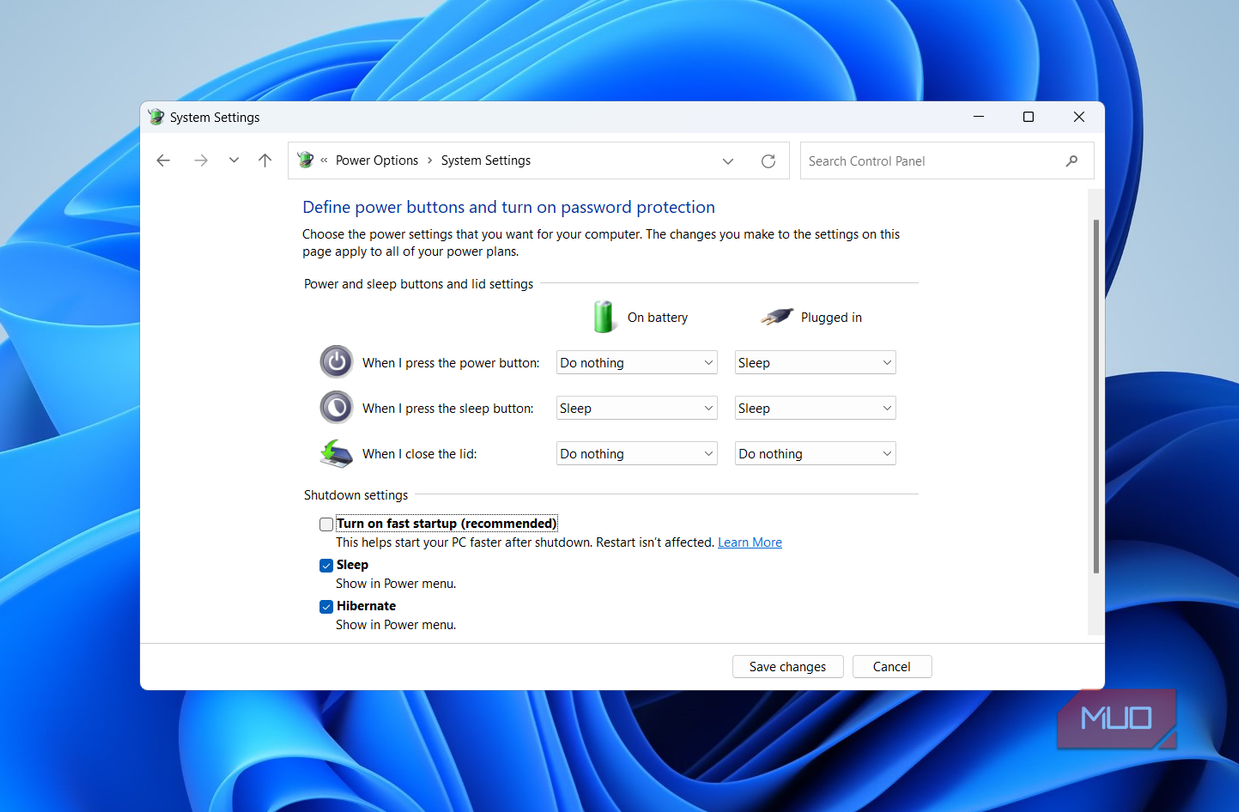Click 'Define power buttons' heading
Screen dimensions: 1239x812
[509, 207]
